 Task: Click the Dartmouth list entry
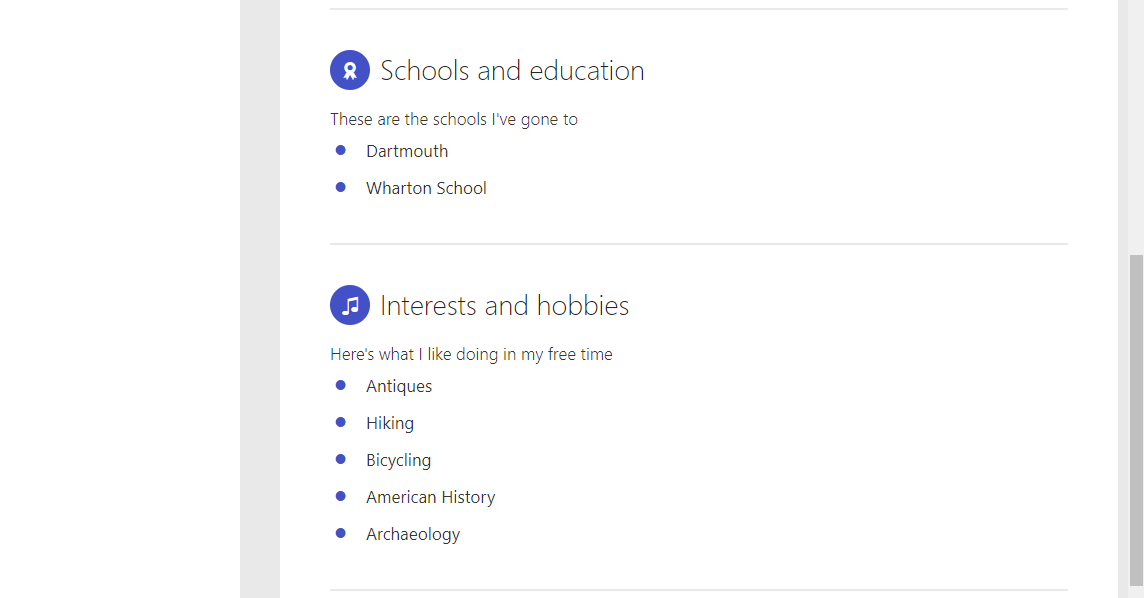pos(407,151)
